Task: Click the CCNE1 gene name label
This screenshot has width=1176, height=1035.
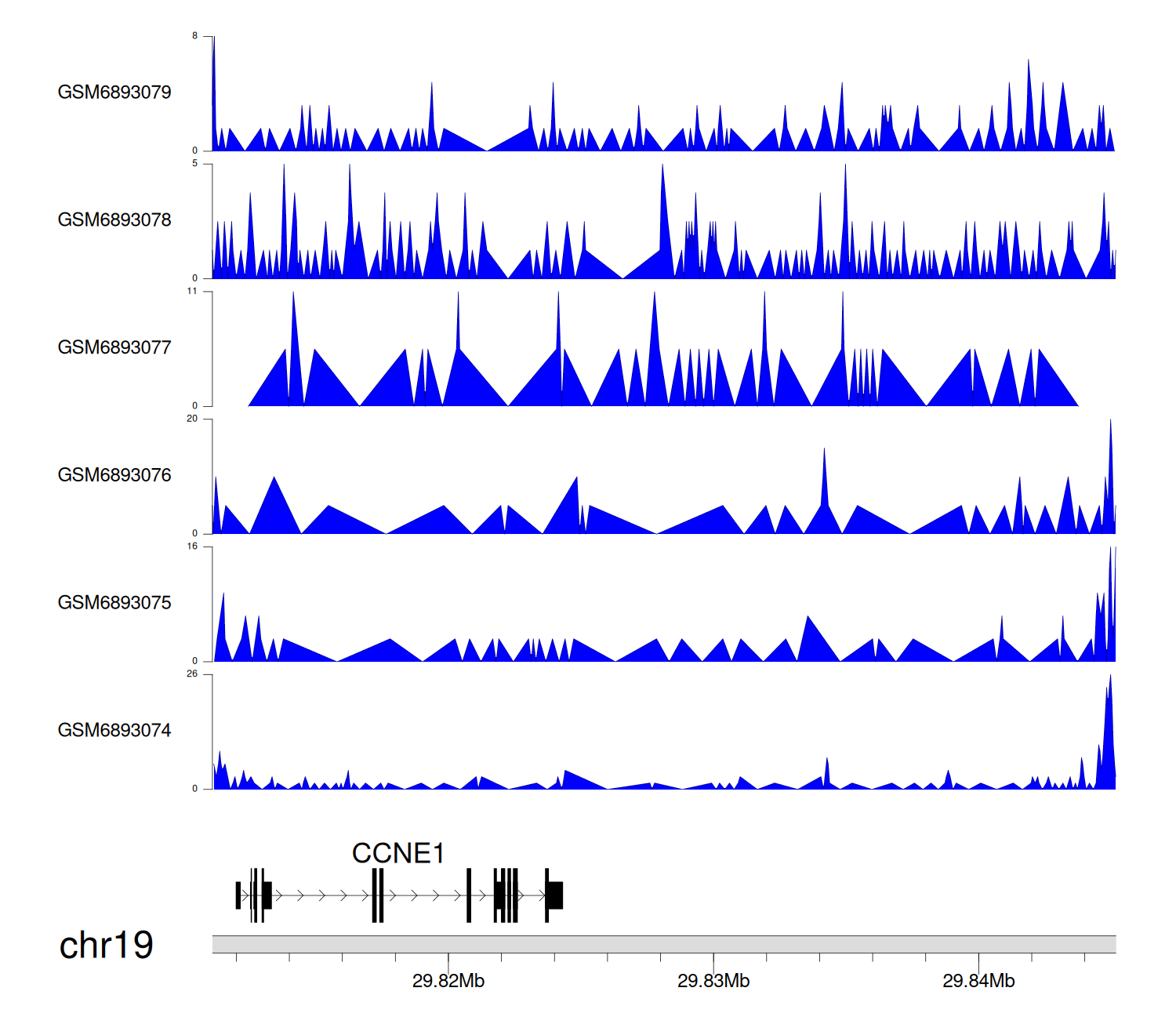Action: [x=398, y=853]
